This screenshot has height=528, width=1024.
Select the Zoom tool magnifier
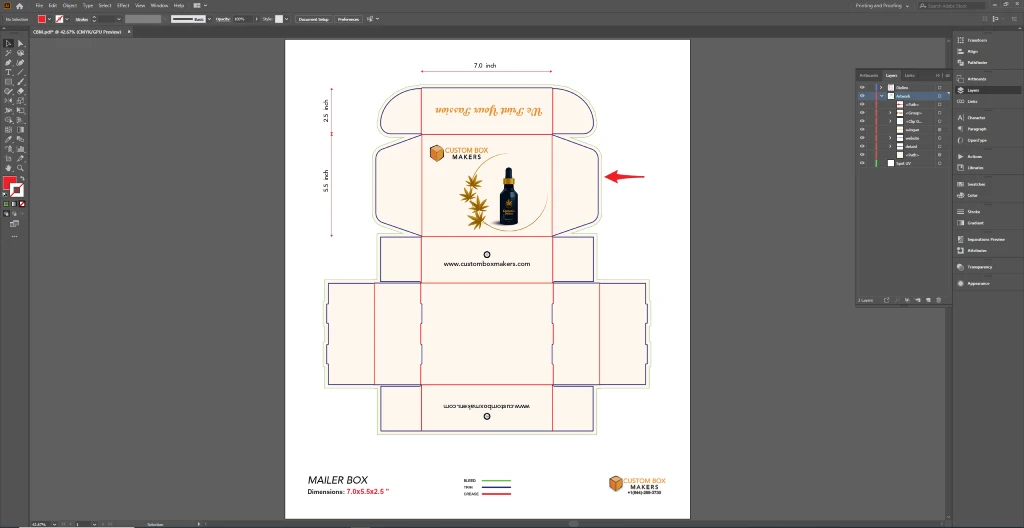21,167
